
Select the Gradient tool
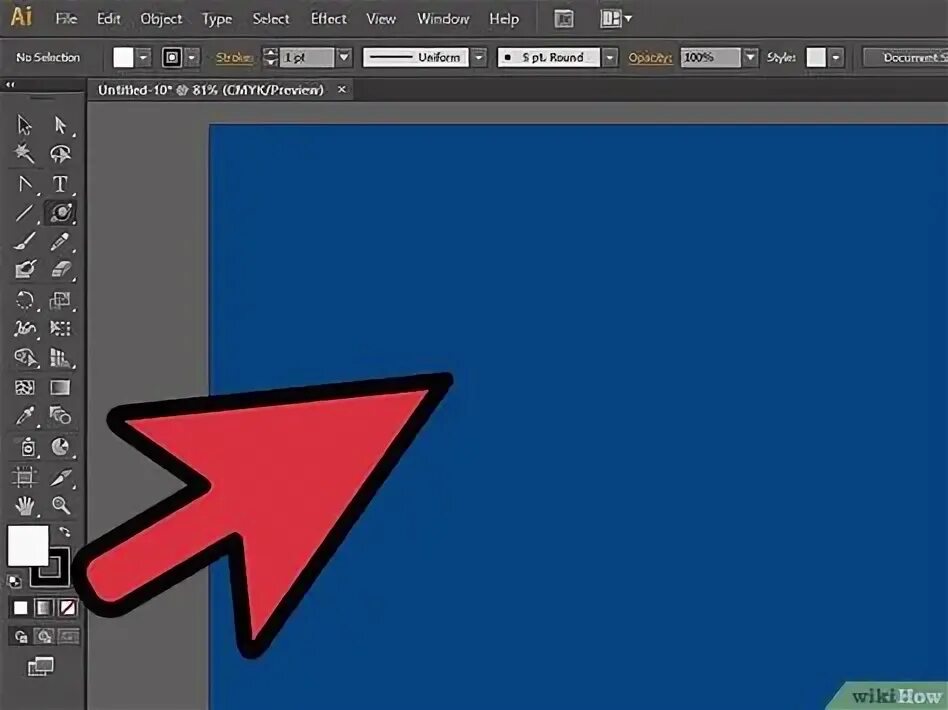tap(60, 387)
